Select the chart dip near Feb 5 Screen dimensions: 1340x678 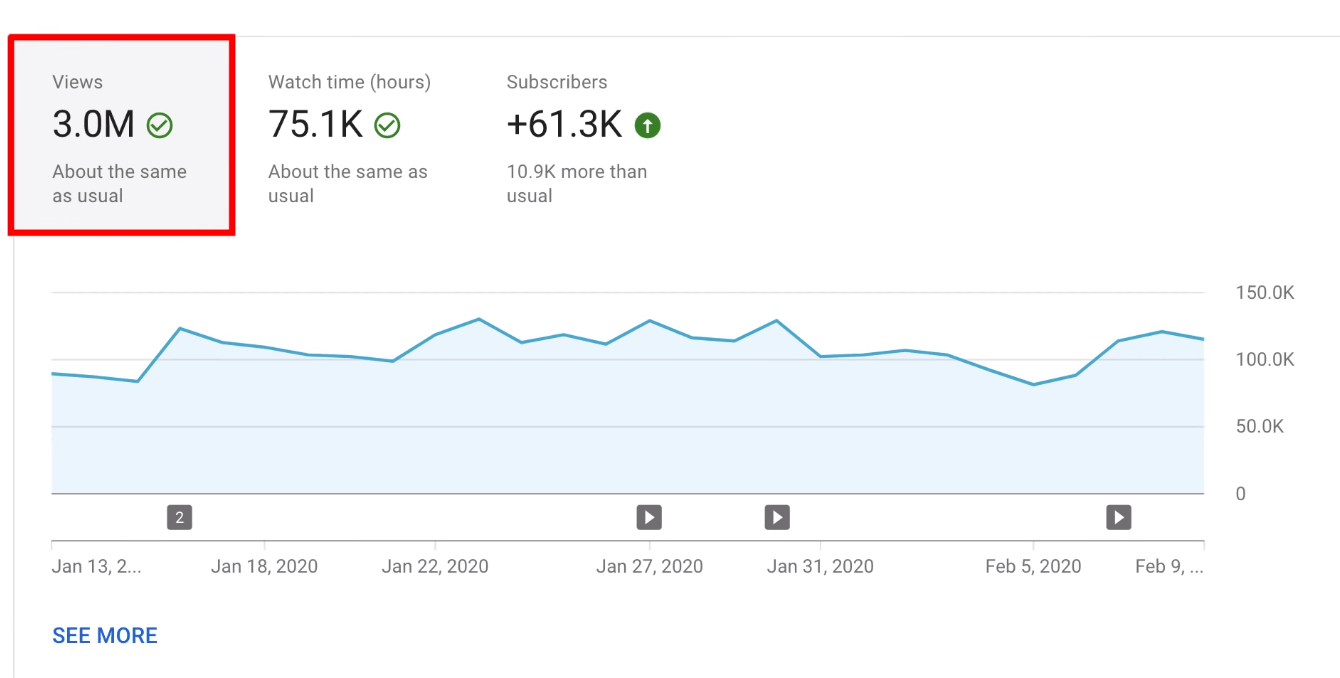1035,384
